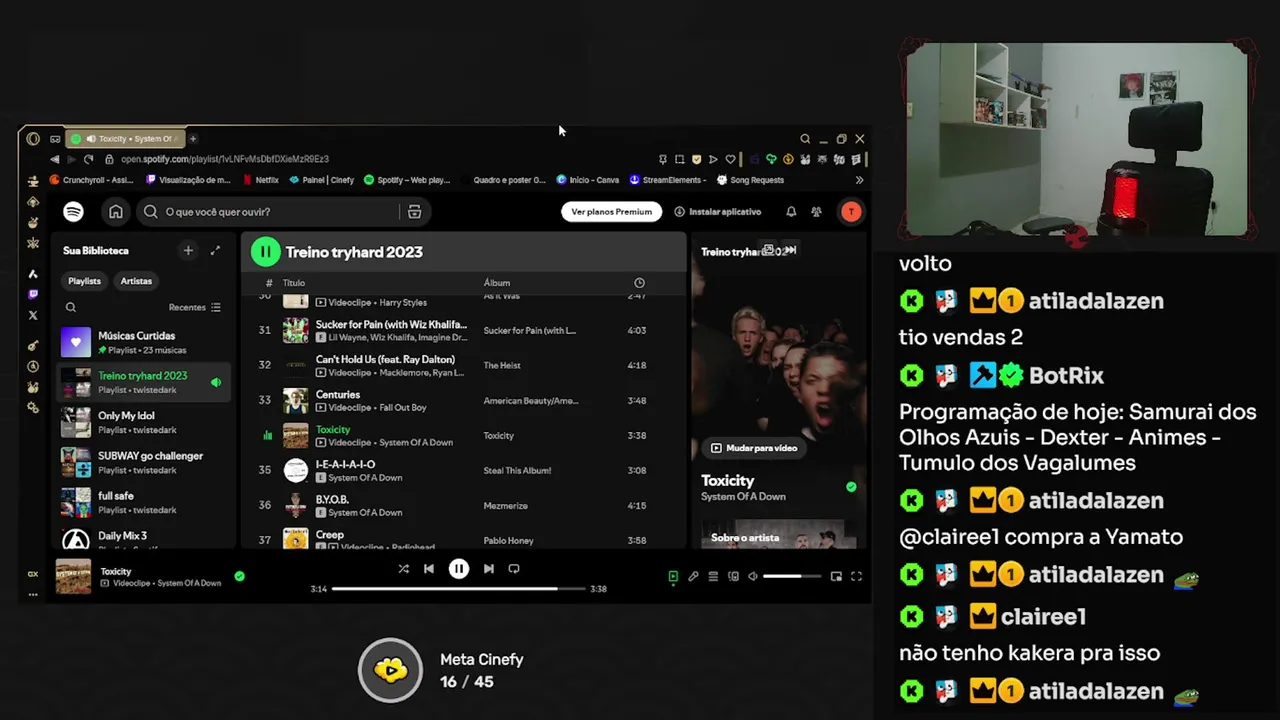Pause Treino tryhard 2023 playlist green button
The image size is (1280, 720).
click(x=265, y=252)
